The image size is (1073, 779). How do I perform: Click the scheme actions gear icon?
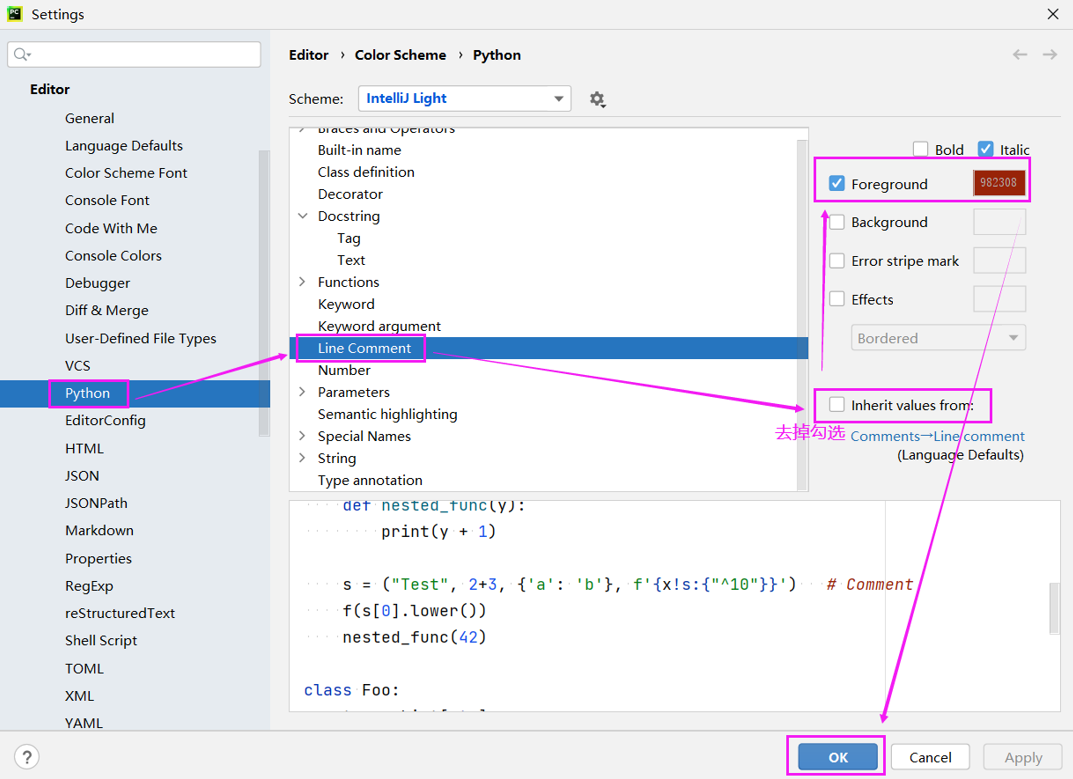597,99
